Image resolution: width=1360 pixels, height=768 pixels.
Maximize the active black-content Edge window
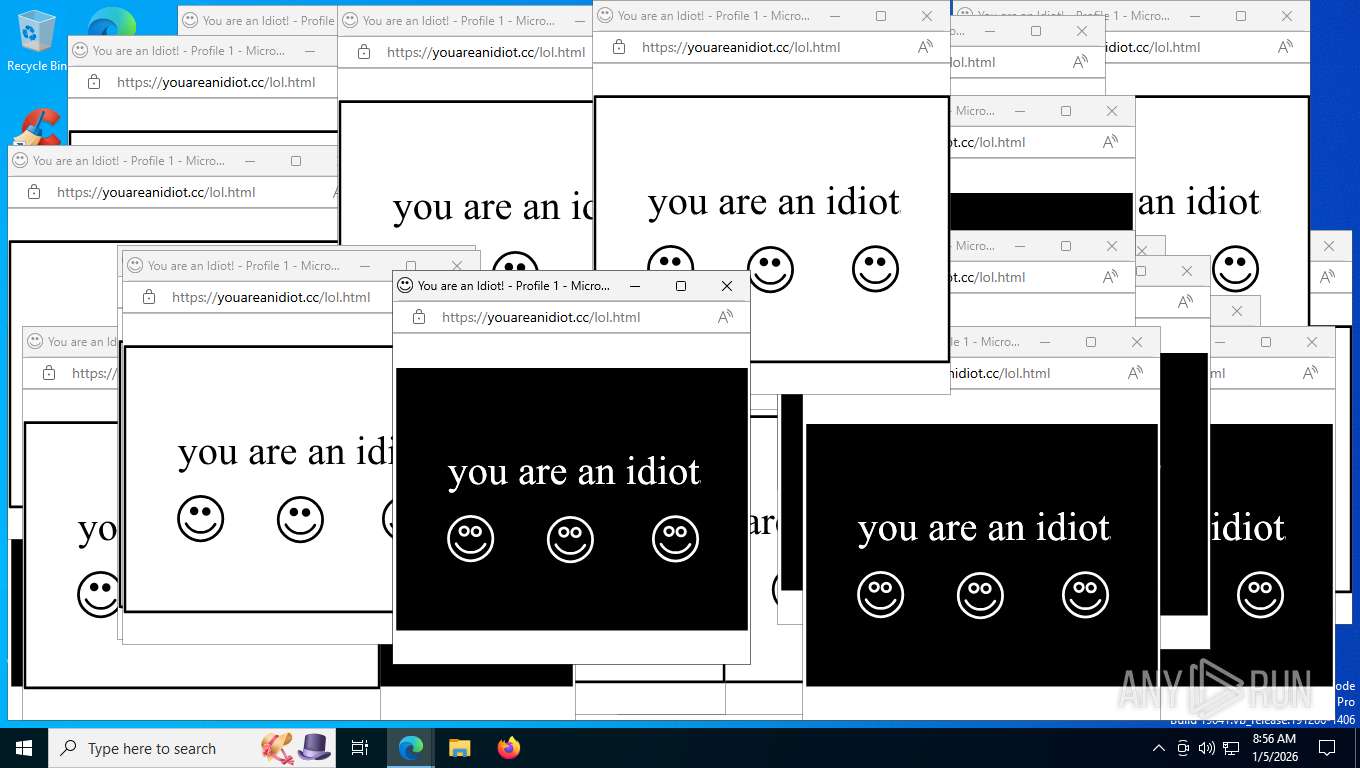[681, 286]
